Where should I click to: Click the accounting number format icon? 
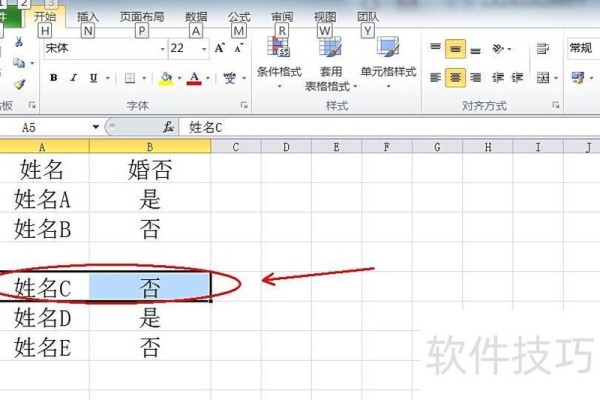pos(578,78)
